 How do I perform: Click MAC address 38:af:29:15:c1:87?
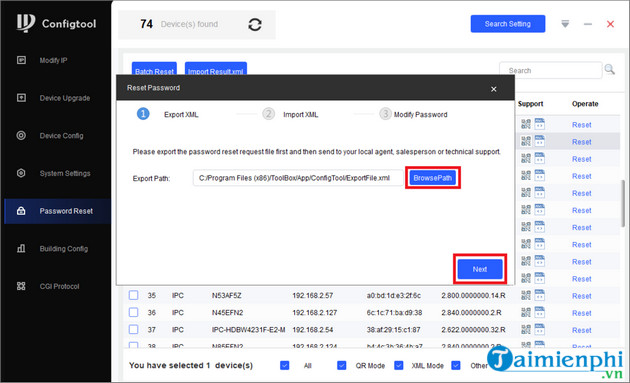click(x=393, y=330)
